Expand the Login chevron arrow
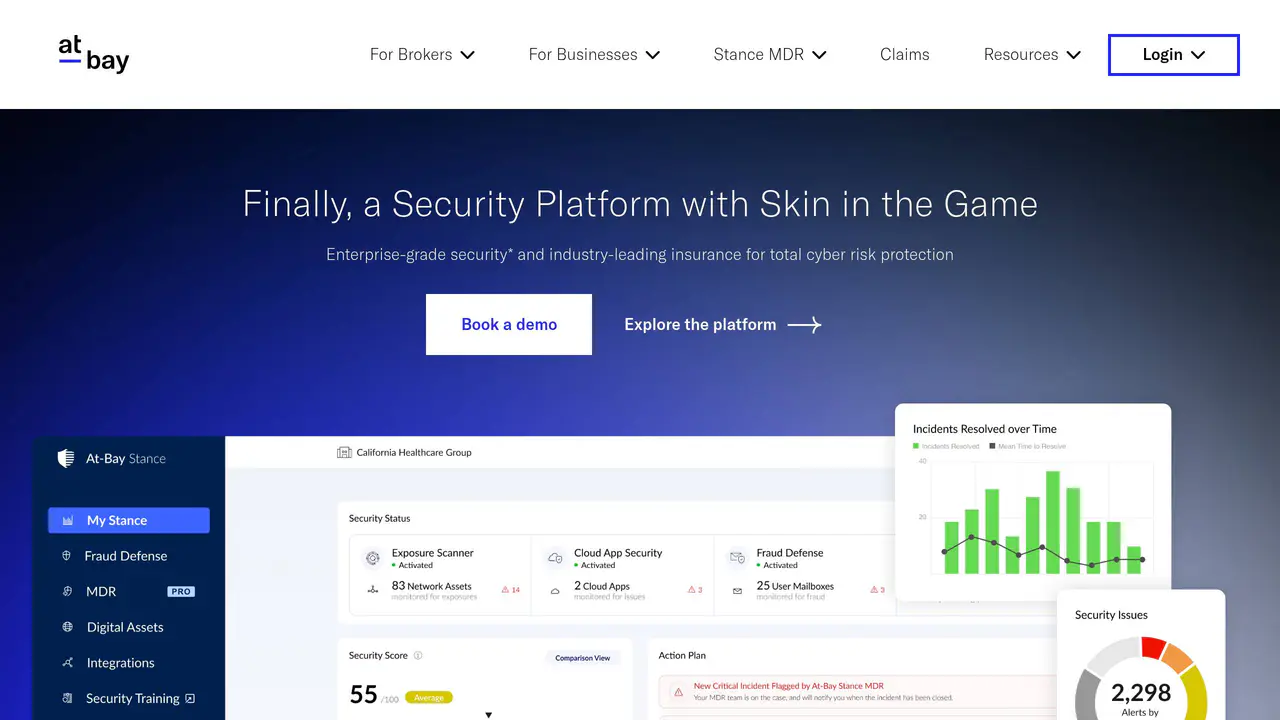Screen dimensions: 1280x720 (1198, 55)
